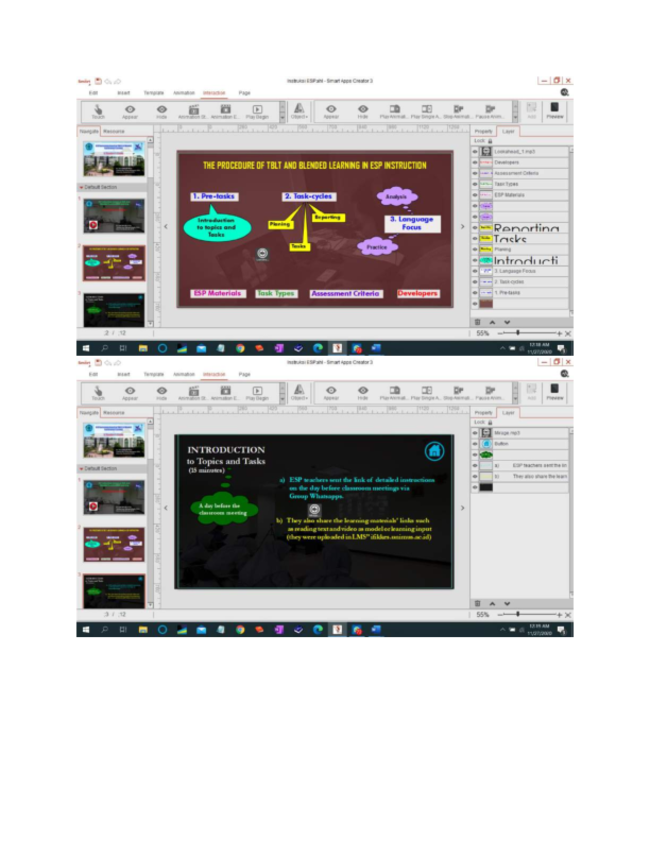Pick the Animation Start trigger in lower window

(x=193, y=393)
